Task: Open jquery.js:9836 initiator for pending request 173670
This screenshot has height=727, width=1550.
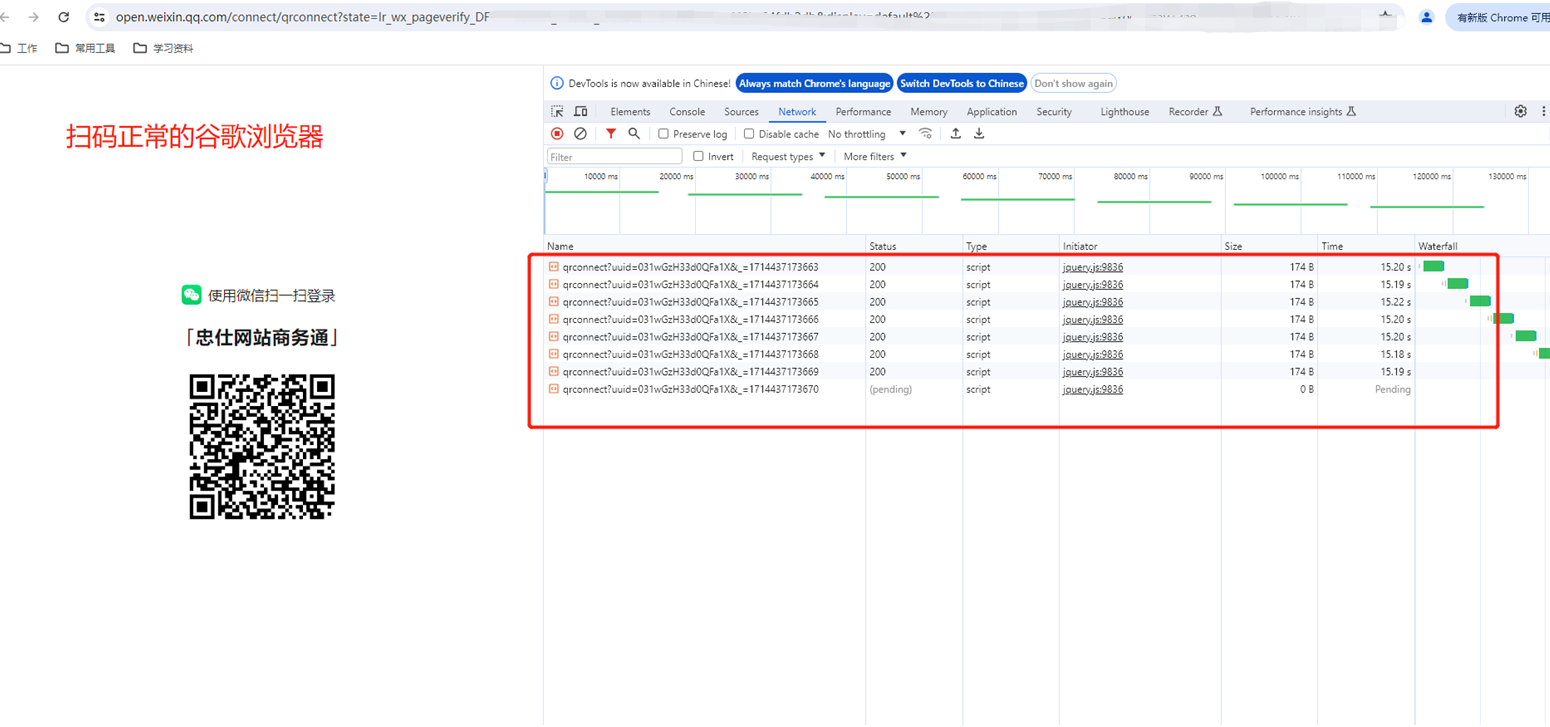Action: click(1093, 389)
